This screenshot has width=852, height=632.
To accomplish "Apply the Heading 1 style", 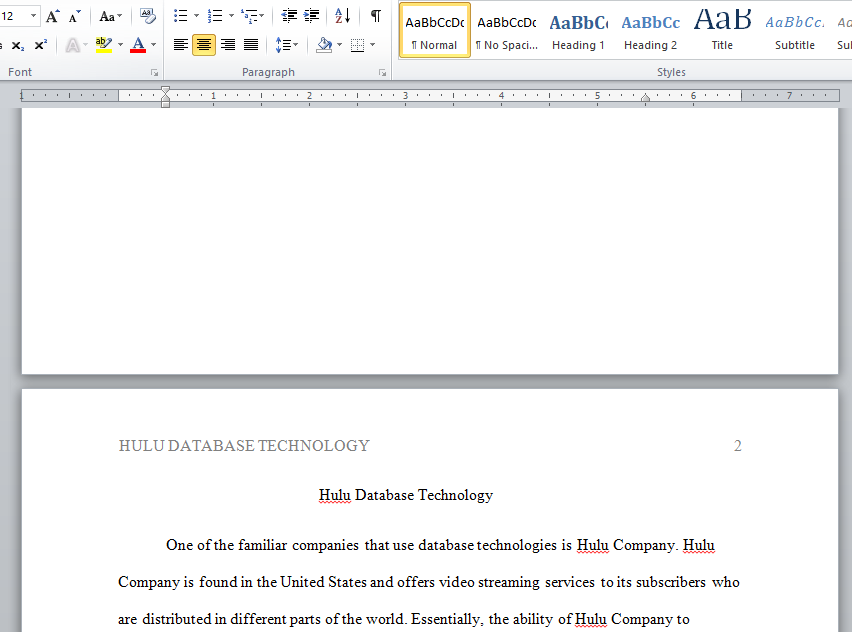I will [578, 30].
